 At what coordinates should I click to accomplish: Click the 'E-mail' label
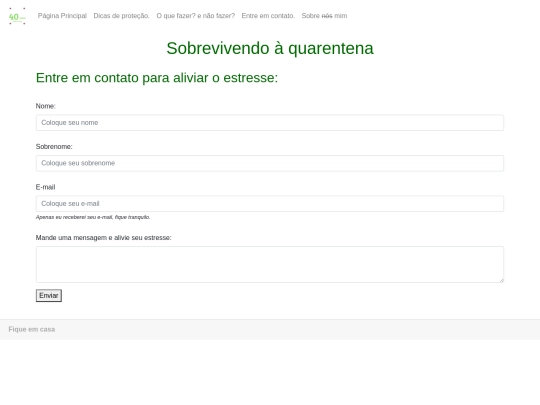pyautogui.click(x=45, y=187)
